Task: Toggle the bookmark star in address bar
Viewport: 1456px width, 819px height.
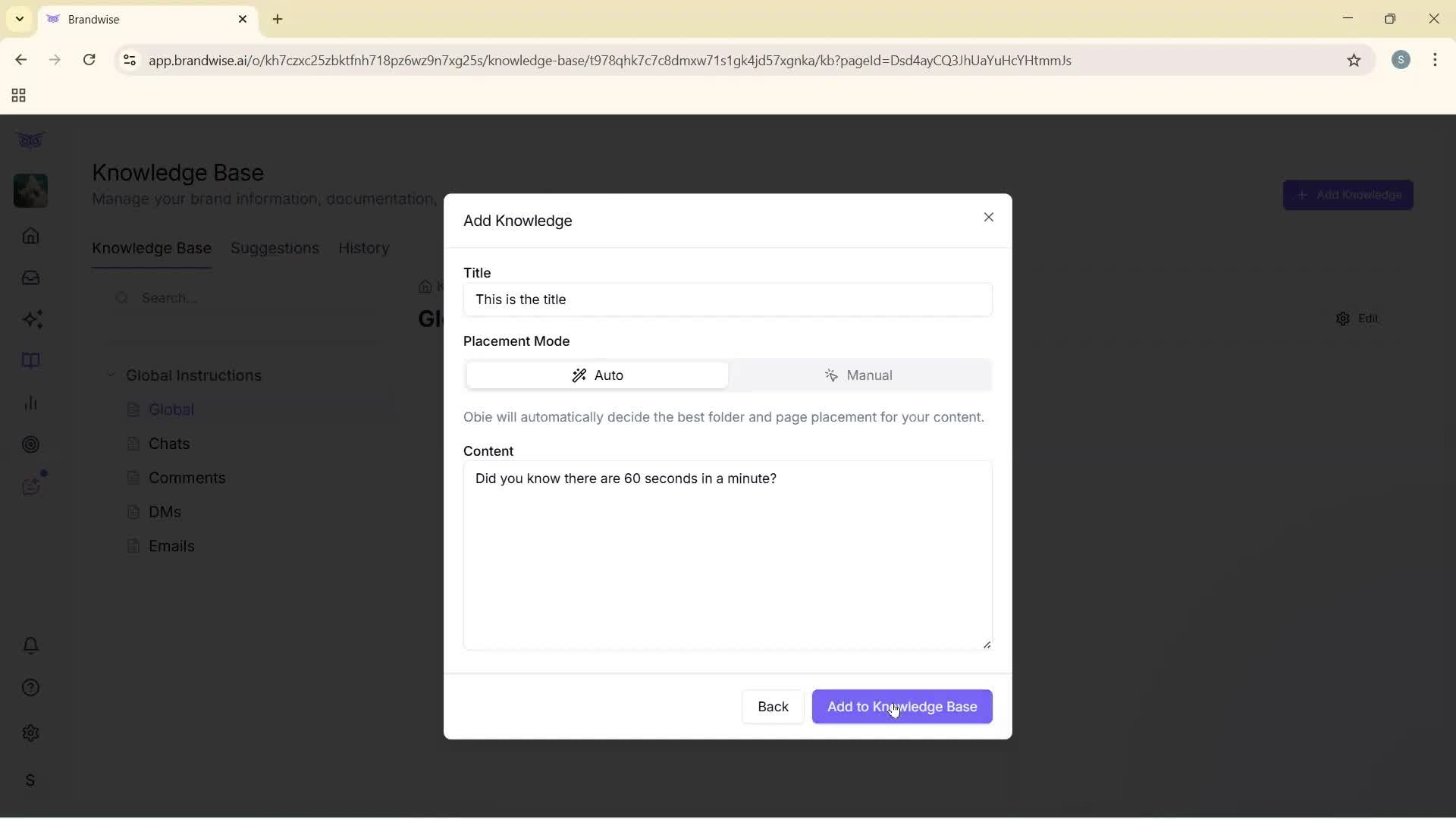Action: [1355, 61]
